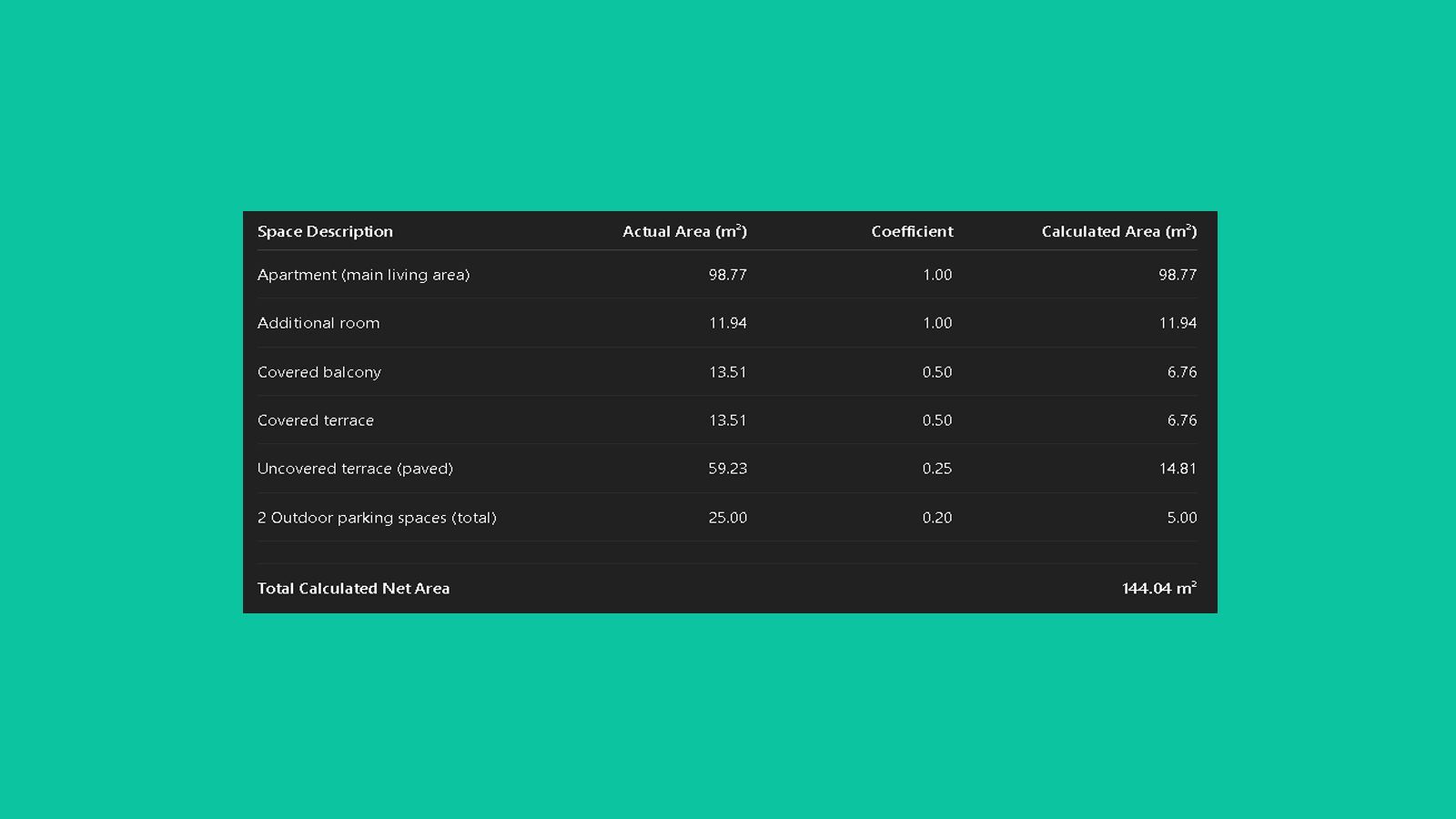
Task: Click the 2 Outdoor parking spaces label
Action: (x=377, y=518)
